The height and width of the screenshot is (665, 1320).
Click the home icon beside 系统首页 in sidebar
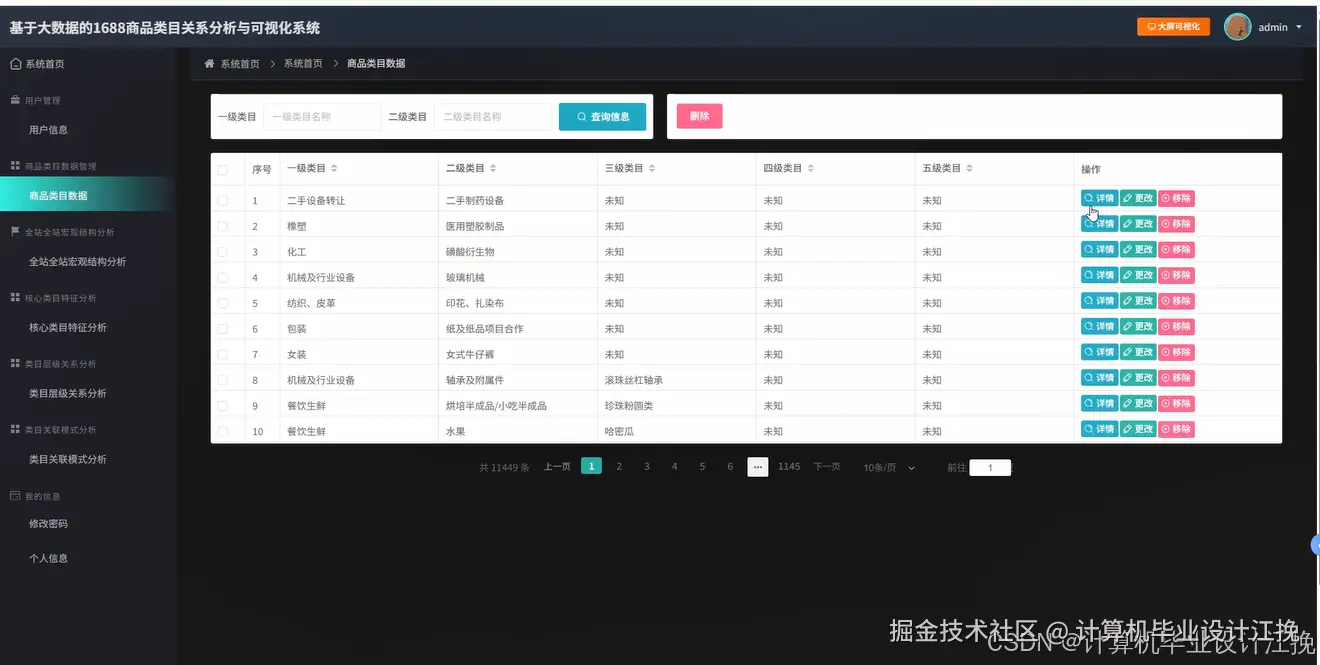(x=15, y=64)
